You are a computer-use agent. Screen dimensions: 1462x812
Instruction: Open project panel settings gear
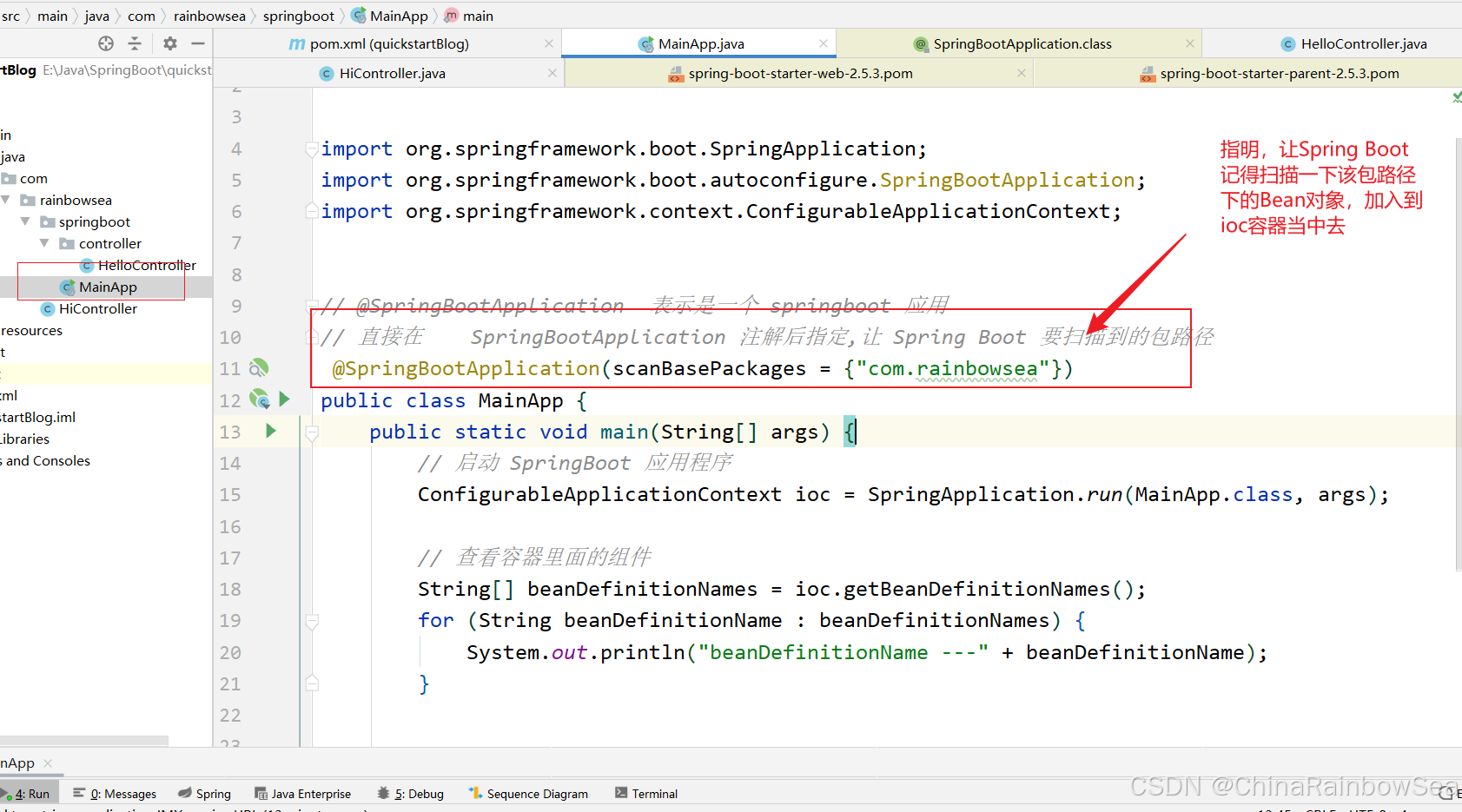coord(170,43)
